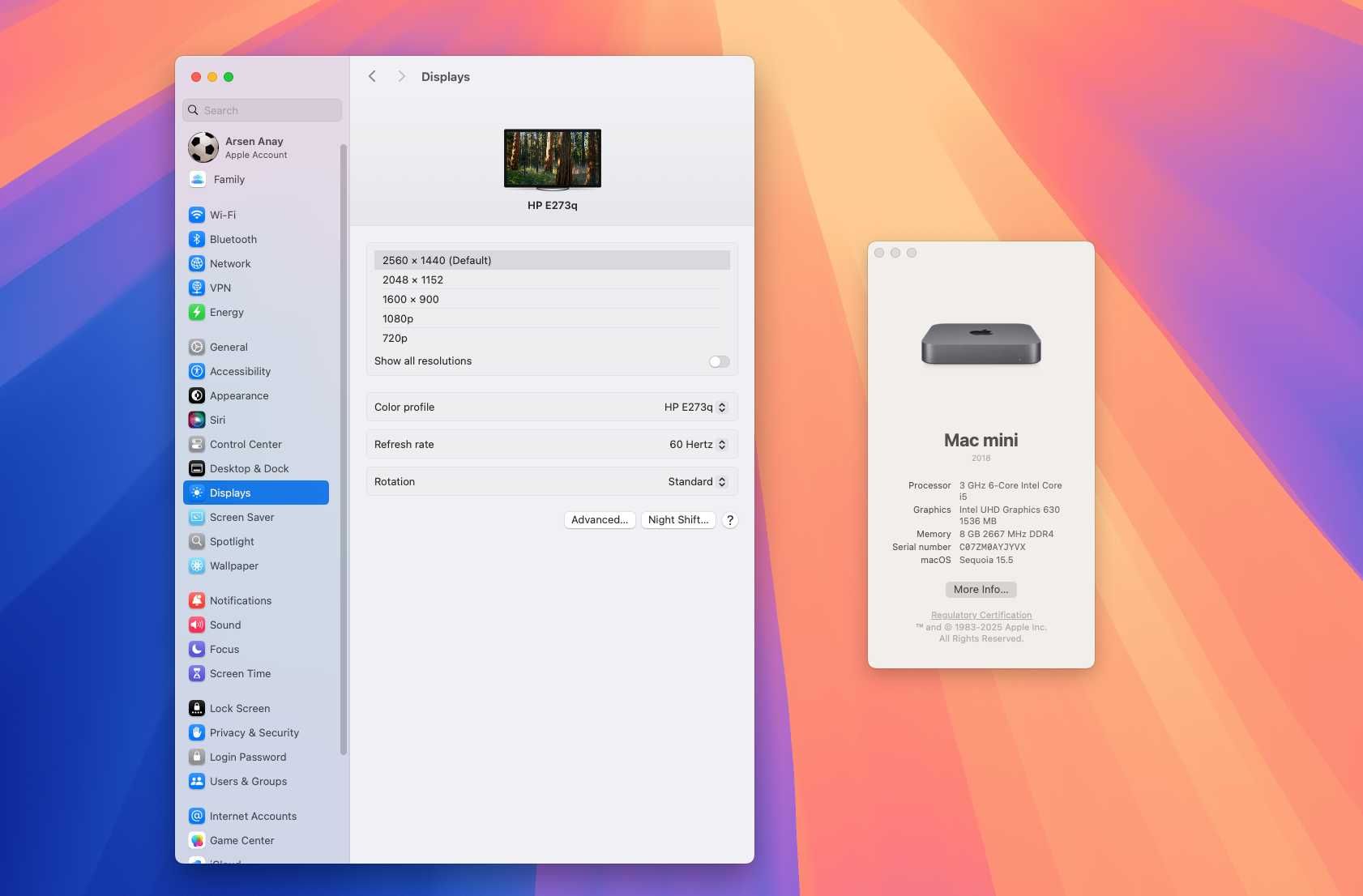This screenshot has width=1363, height=896.
Task: Click the Control Center icon
Action: [197, 444]
